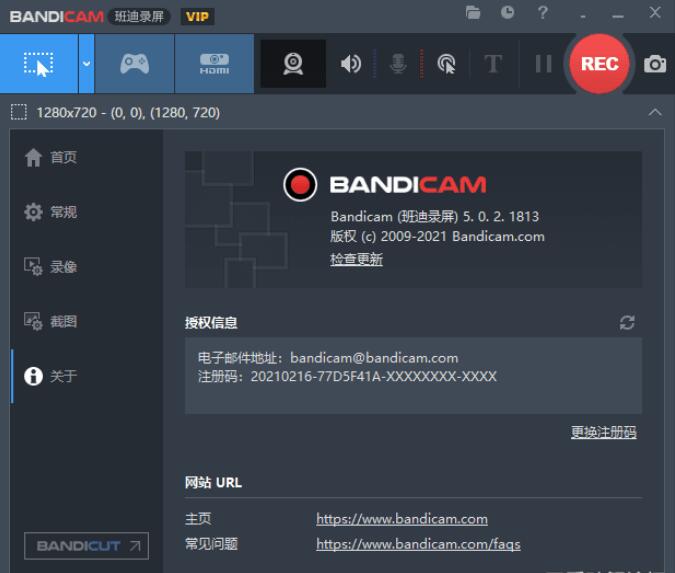
Task: Click the version 5.0.2.1813 text
Action: point(501,216)
